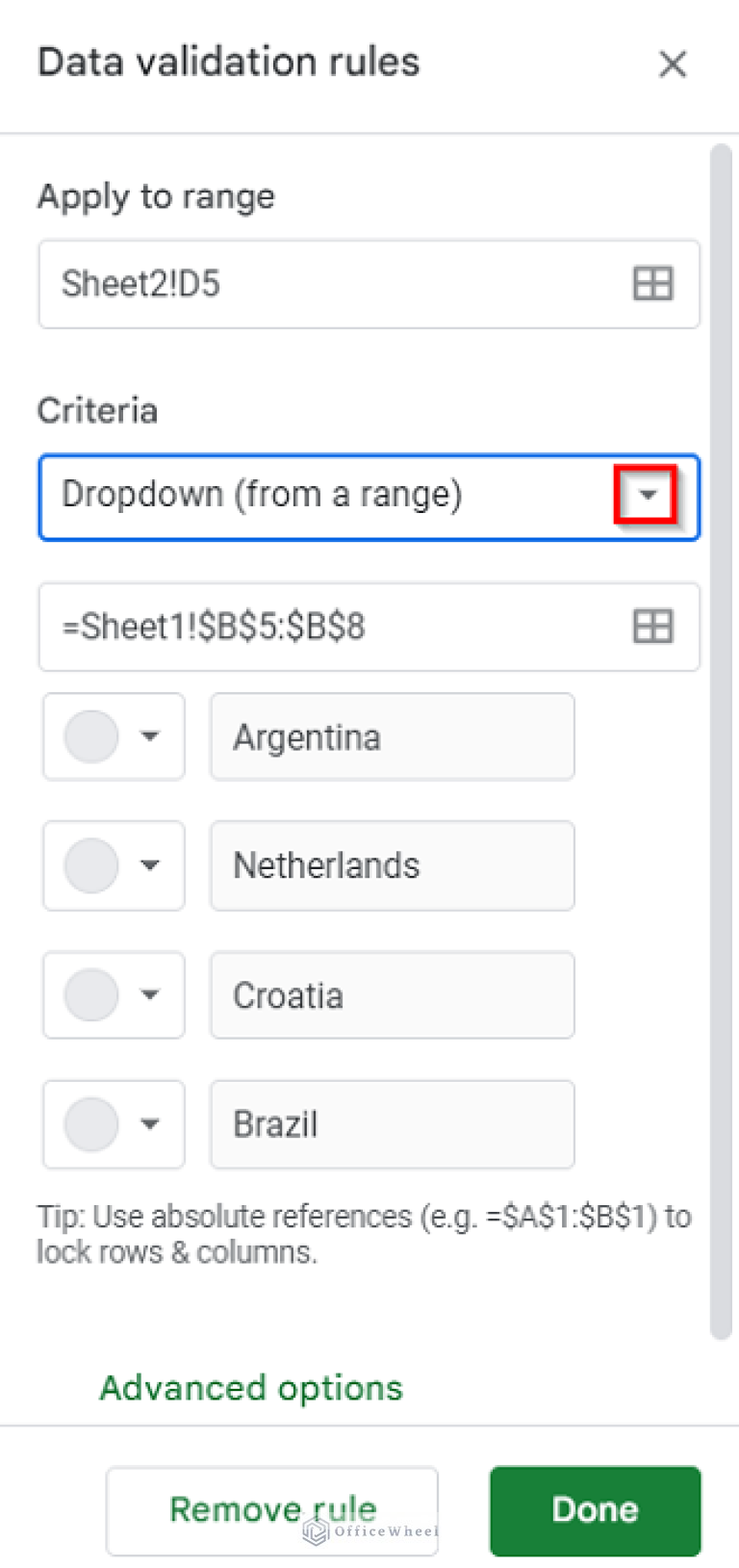
Task: Click the Remove rule button
Action: 272,1510
